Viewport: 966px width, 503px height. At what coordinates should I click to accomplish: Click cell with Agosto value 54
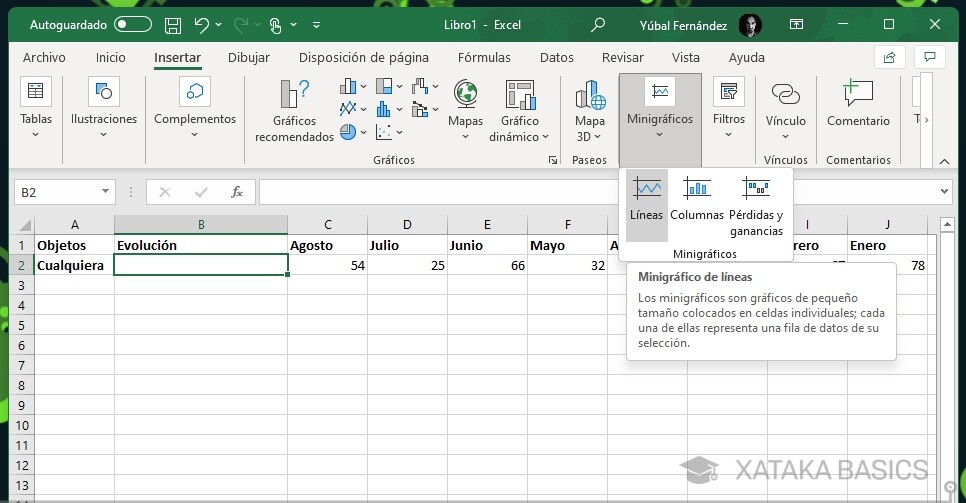pos(328,266)
